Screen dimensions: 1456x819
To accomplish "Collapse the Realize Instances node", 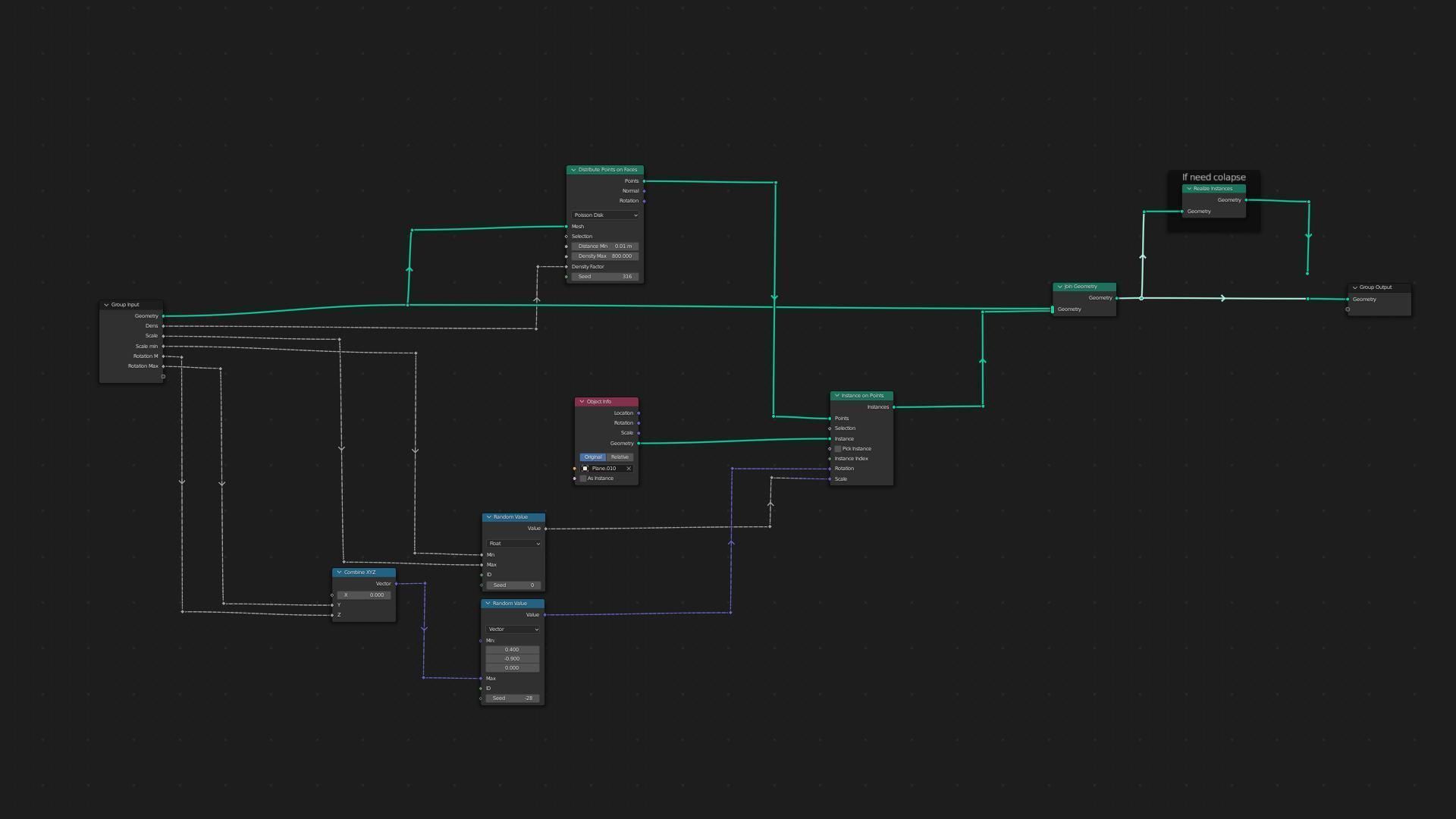I will pyautogui.click(x=1189, y=189).
